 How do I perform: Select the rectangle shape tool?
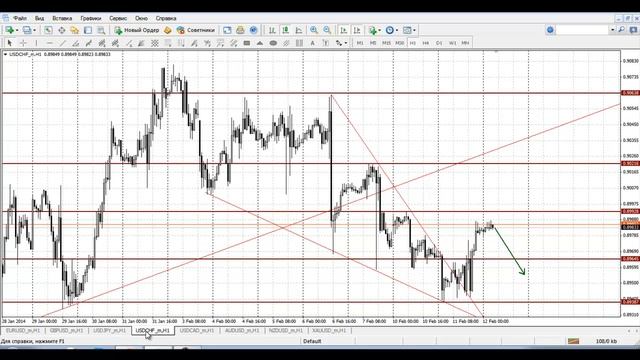[247, 43]
